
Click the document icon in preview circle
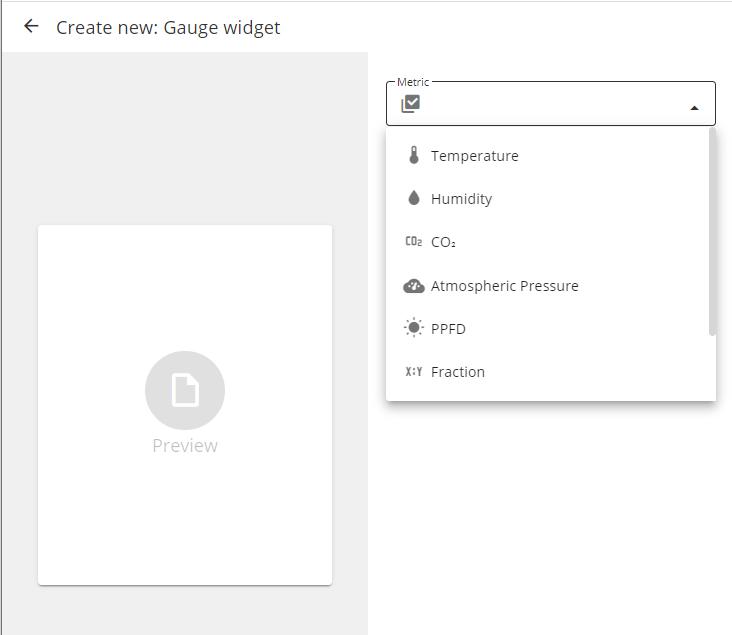coord(185,391)
